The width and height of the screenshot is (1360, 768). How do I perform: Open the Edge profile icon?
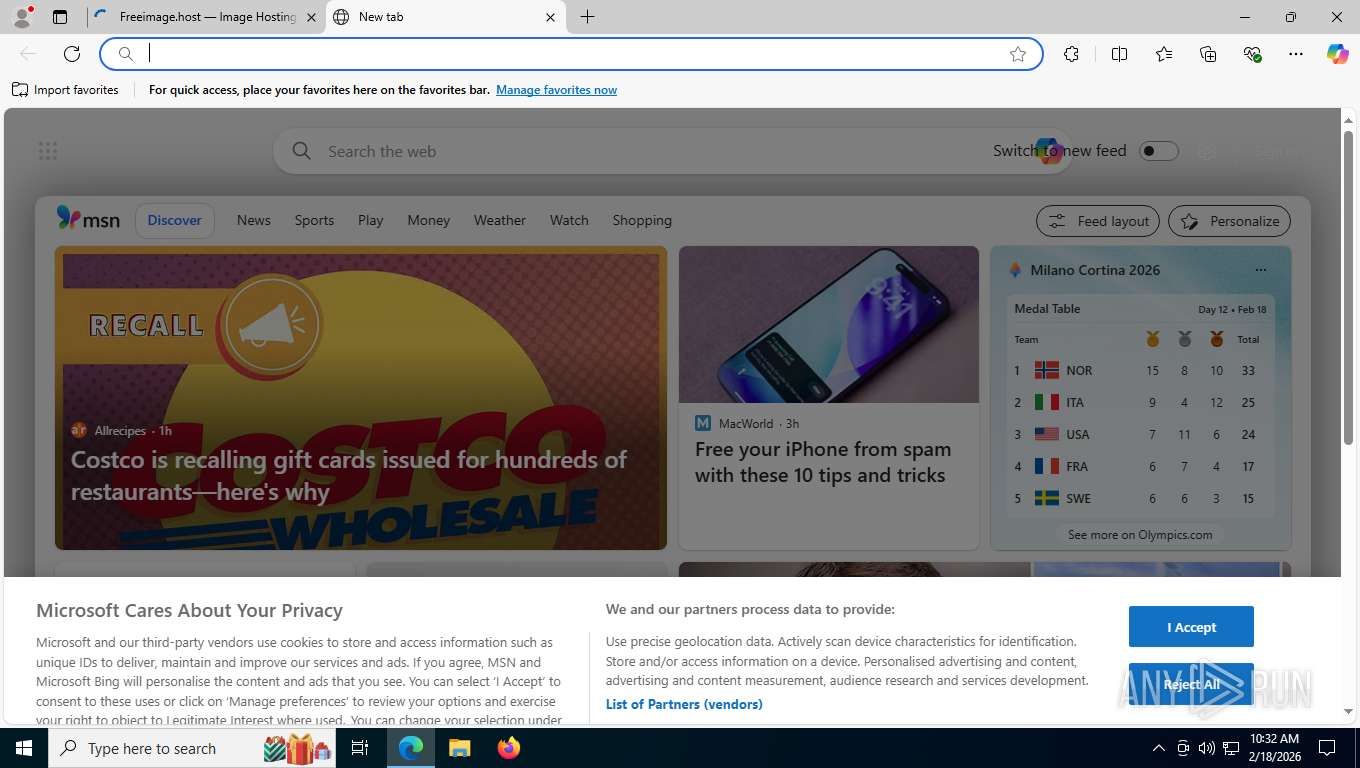(x=22, y=17)
